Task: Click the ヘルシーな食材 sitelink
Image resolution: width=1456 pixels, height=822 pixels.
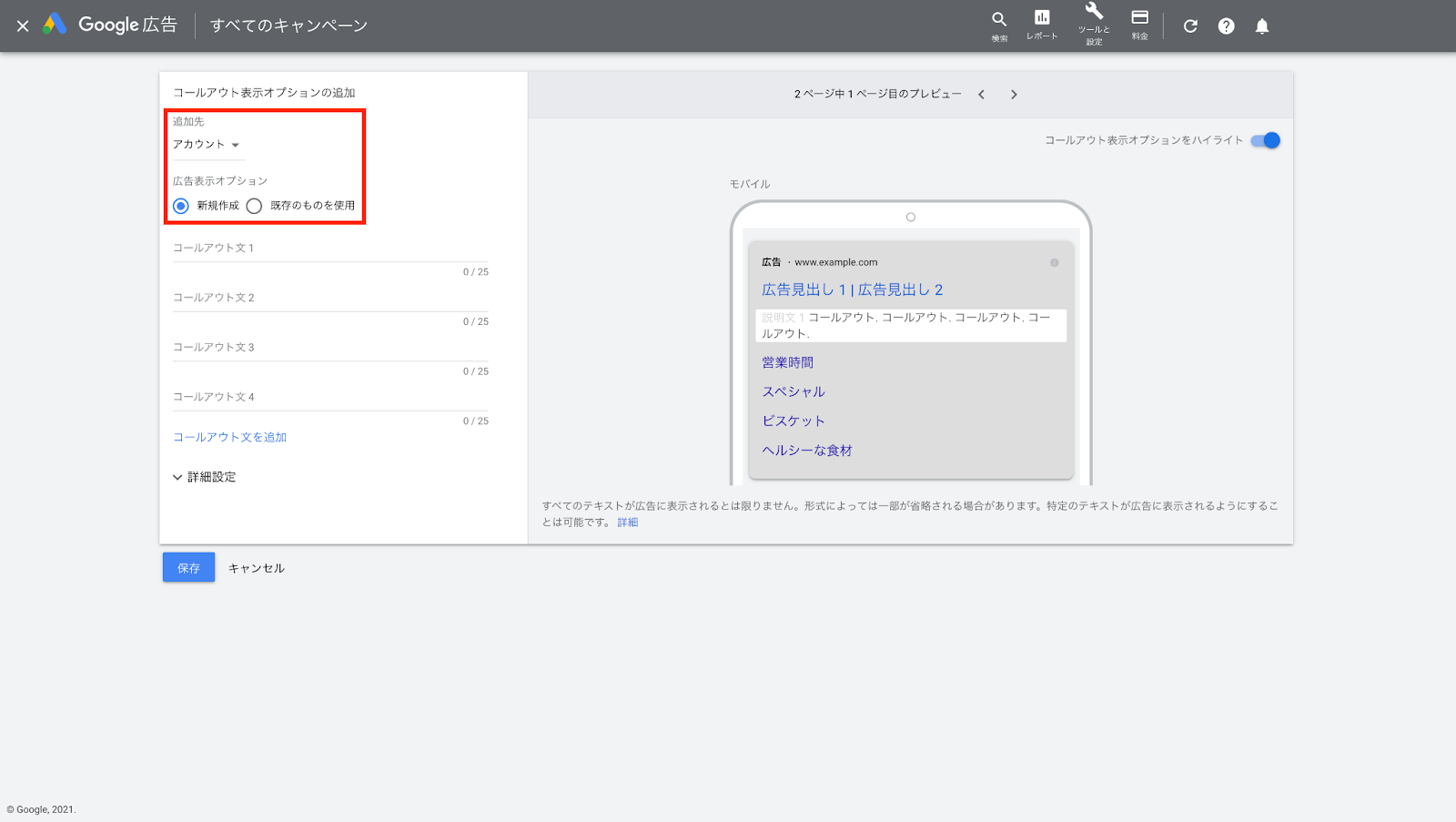Action: tap(807, 451)
